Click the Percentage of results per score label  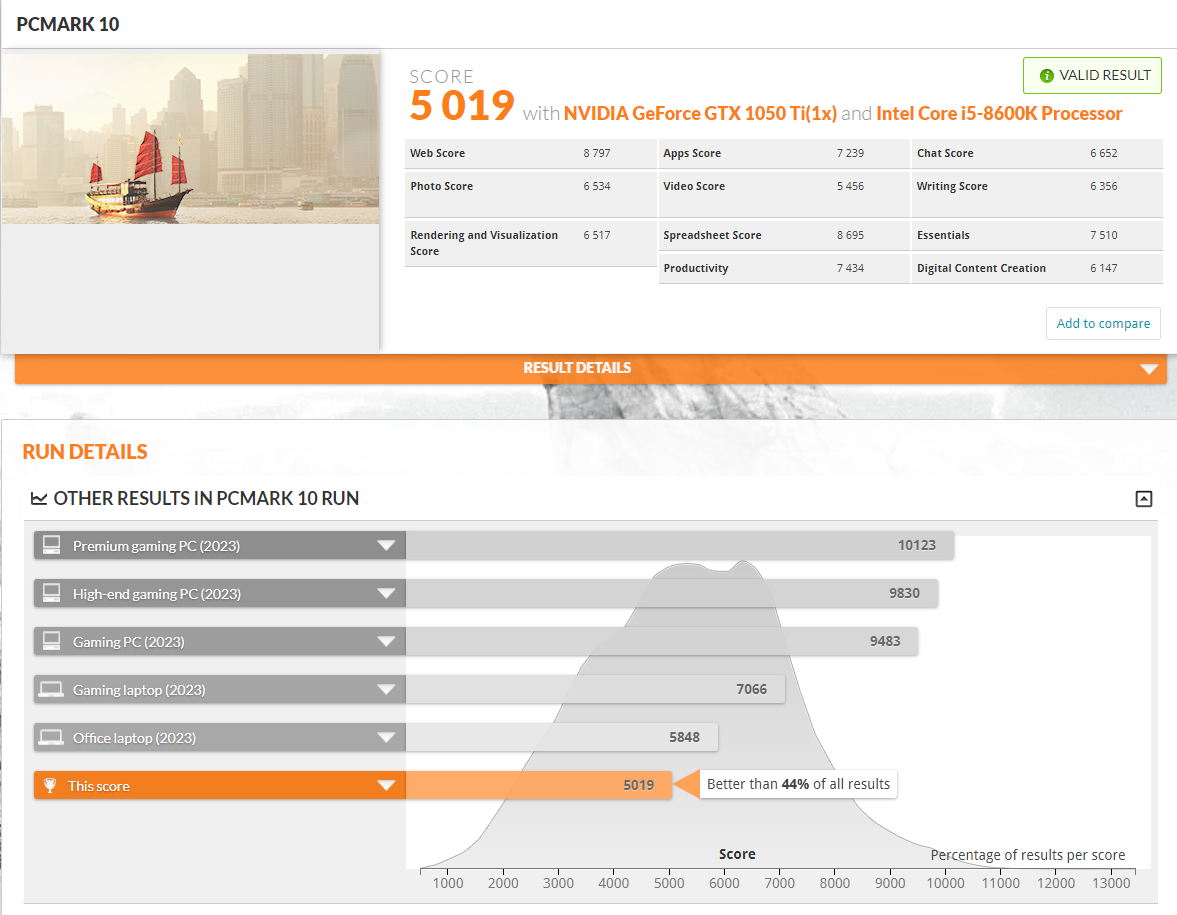tap(1028, 855)
